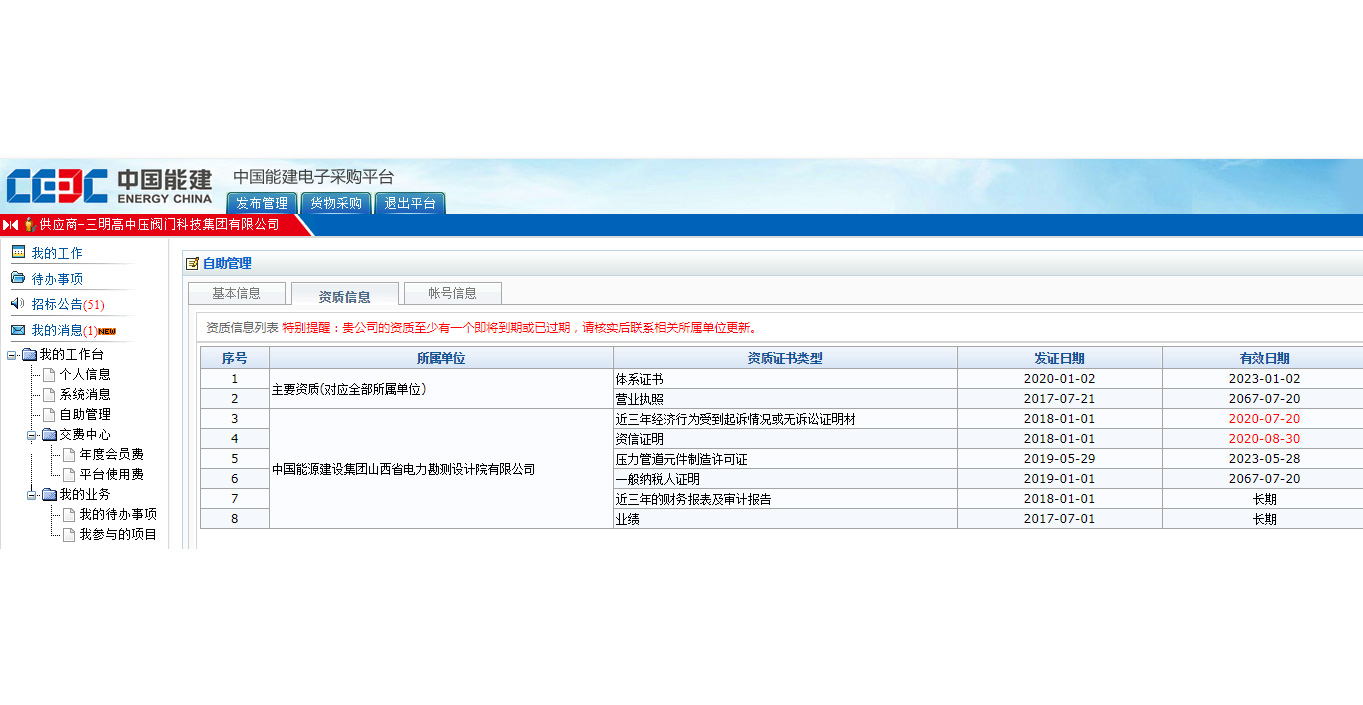Click 主要资质(对应全部所属单位) cell
This screenshot has height=705, width=1363.
point(441,389)
